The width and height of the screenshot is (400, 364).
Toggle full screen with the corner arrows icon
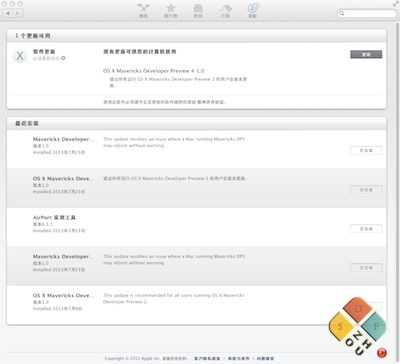[x=395, y=4]
